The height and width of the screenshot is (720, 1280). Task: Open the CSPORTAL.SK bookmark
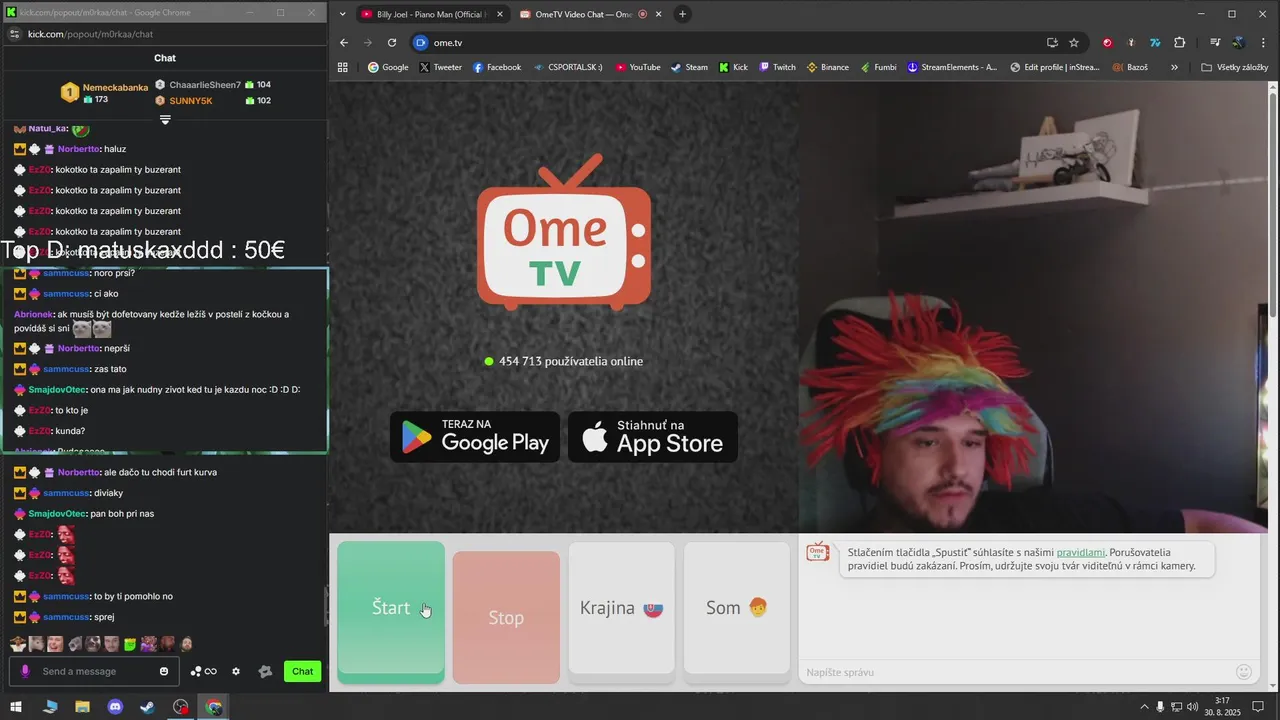point(567,67)
